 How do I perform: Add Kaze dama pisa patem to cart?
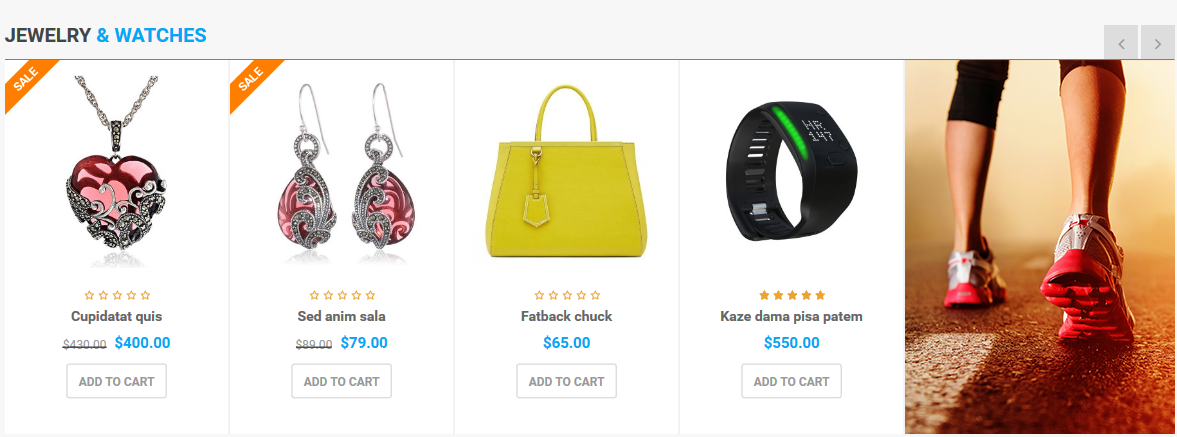[x=792, y=381]
